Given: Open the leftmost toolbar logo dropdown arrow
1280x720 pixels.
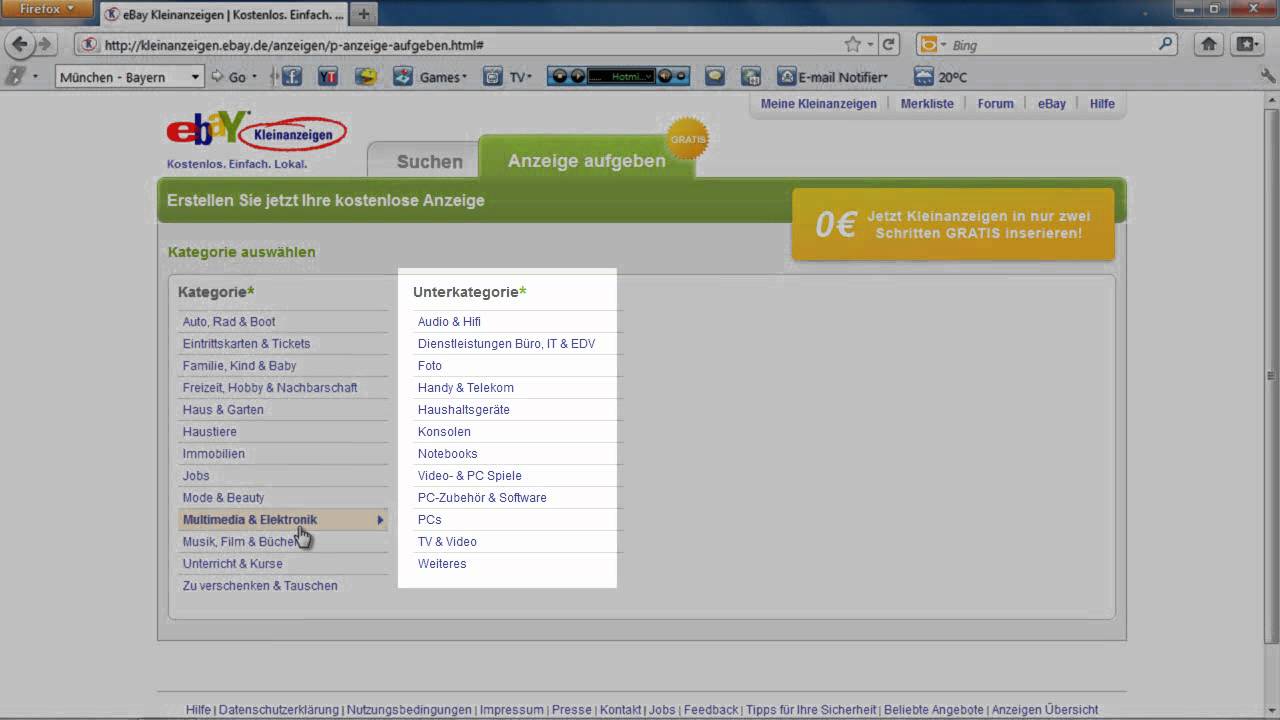Looking at the screenshot, I should (35, 77).
